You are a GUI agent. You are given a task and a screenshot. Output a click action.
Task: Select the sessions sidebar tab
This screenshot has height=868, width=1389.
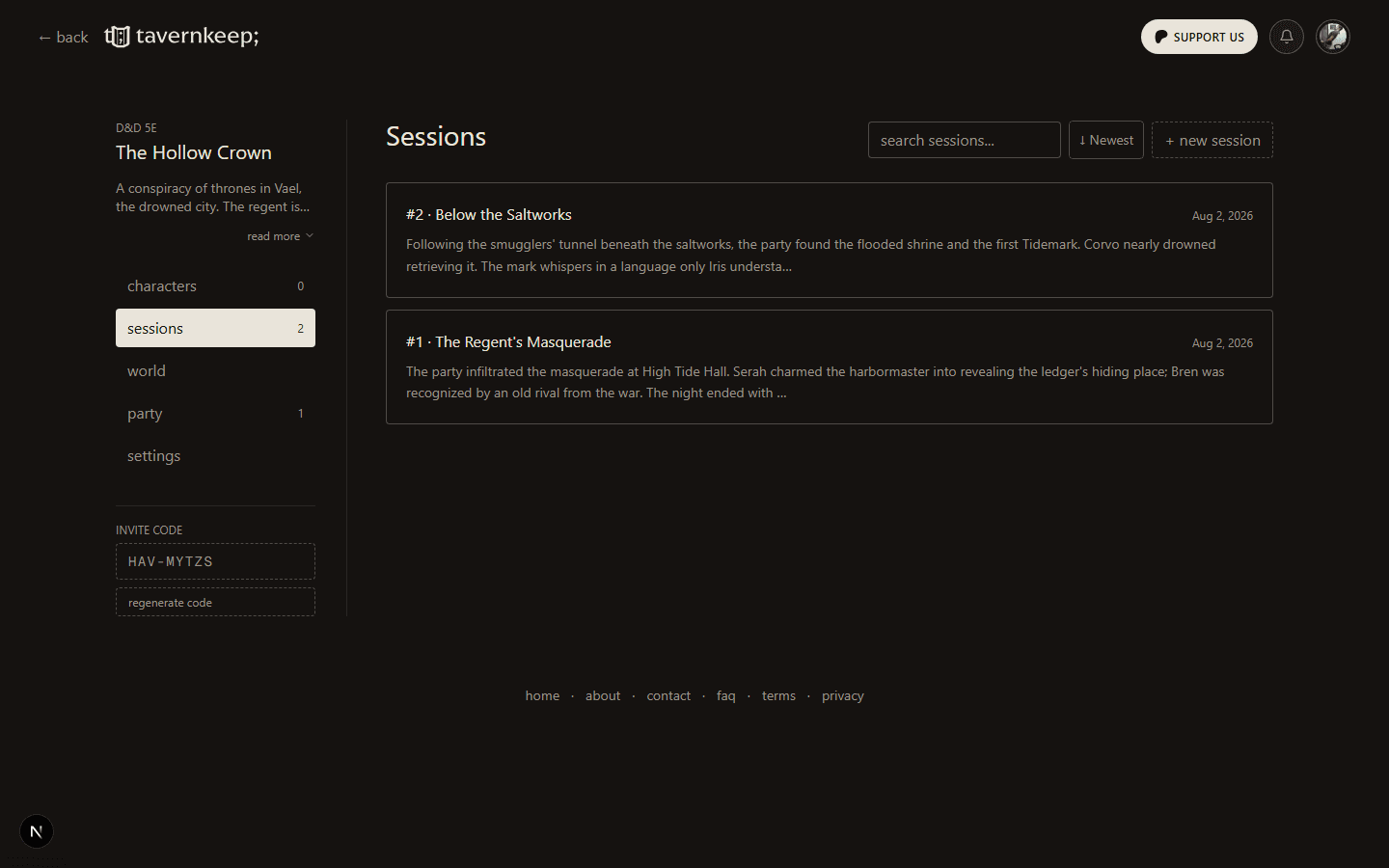point(215,328)
